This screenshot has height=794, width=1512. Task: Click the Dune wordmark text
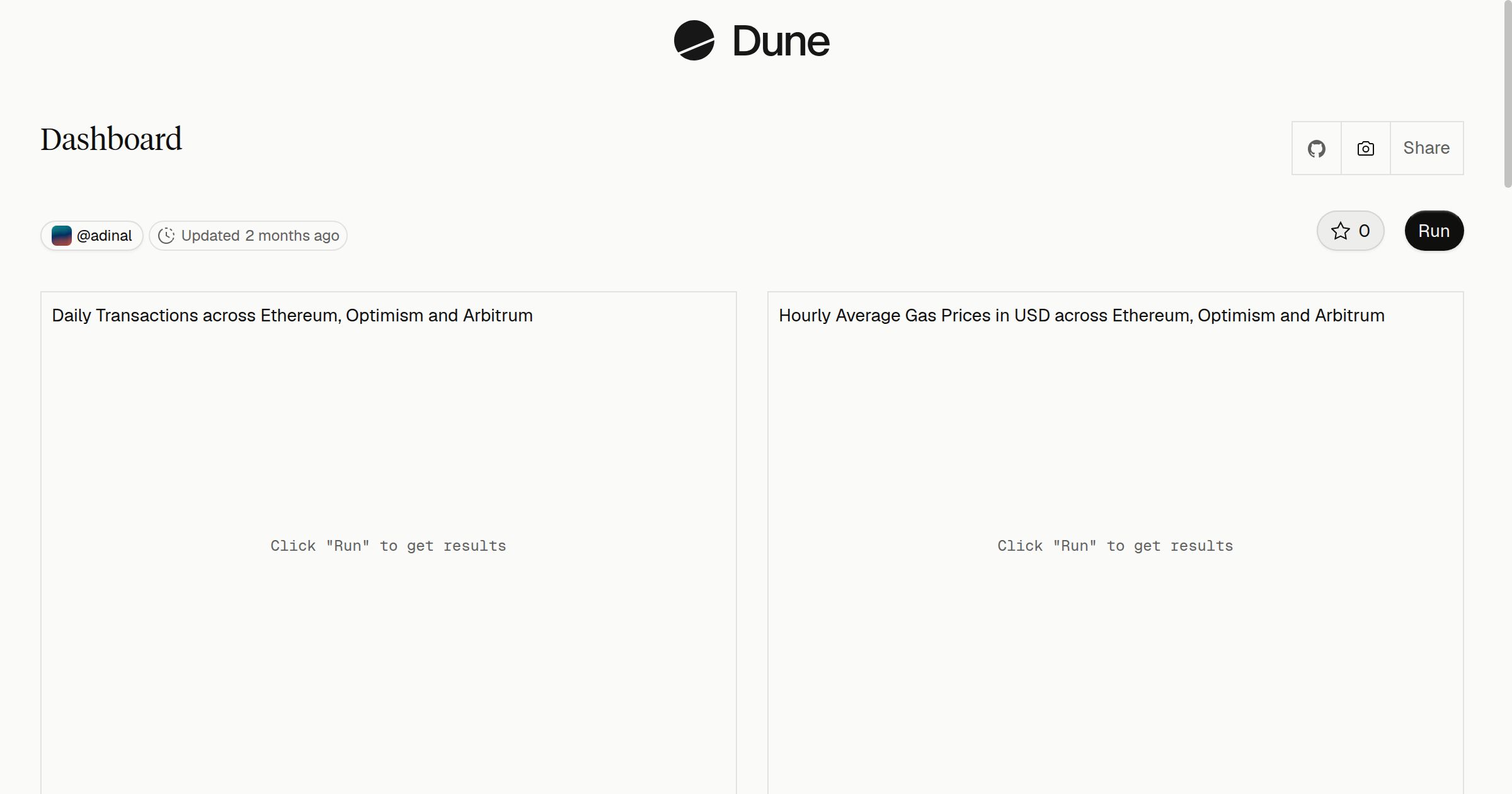click(781, 42)
